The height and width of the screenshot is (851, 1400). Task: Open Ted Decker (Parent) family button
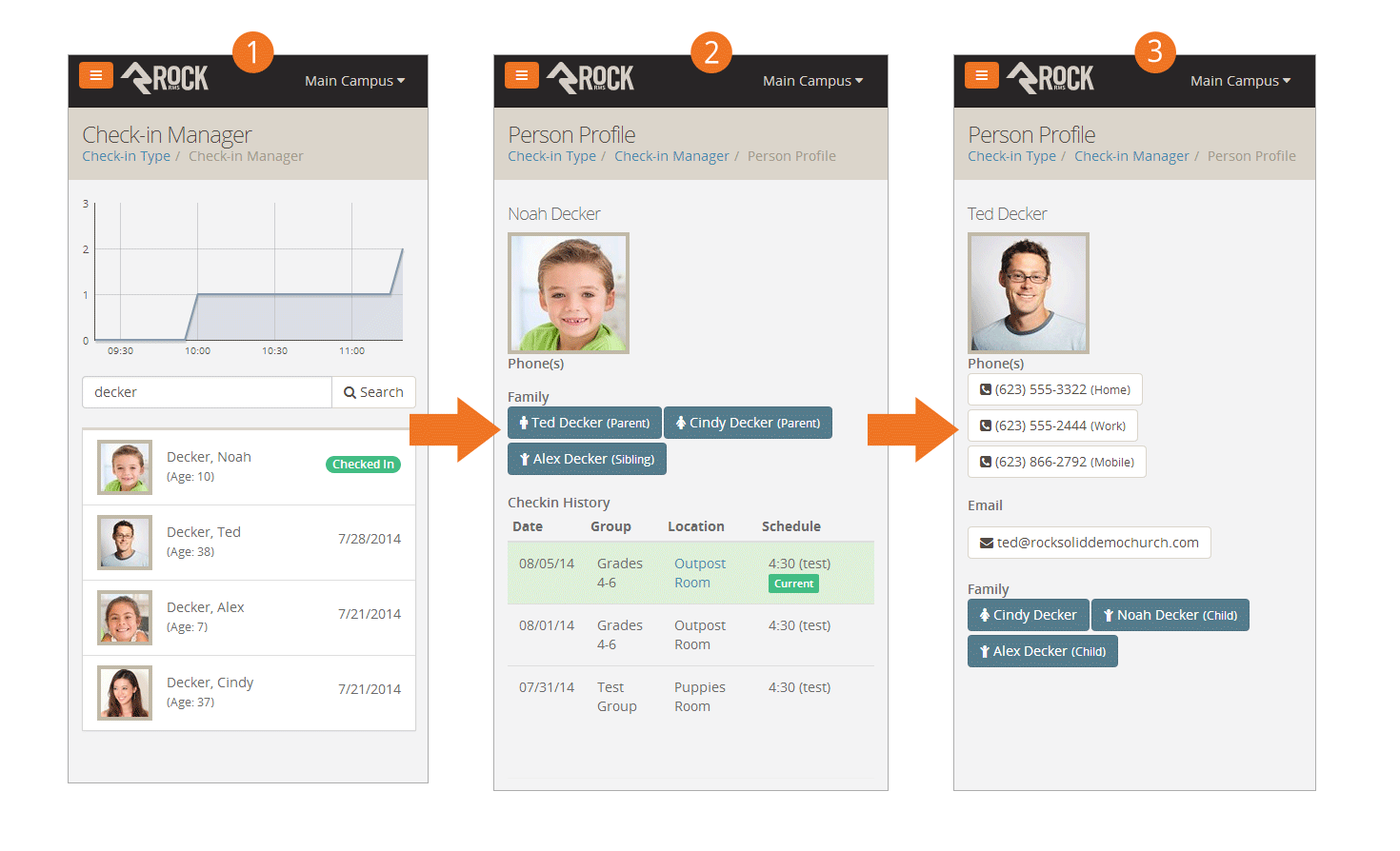[585, 423]
